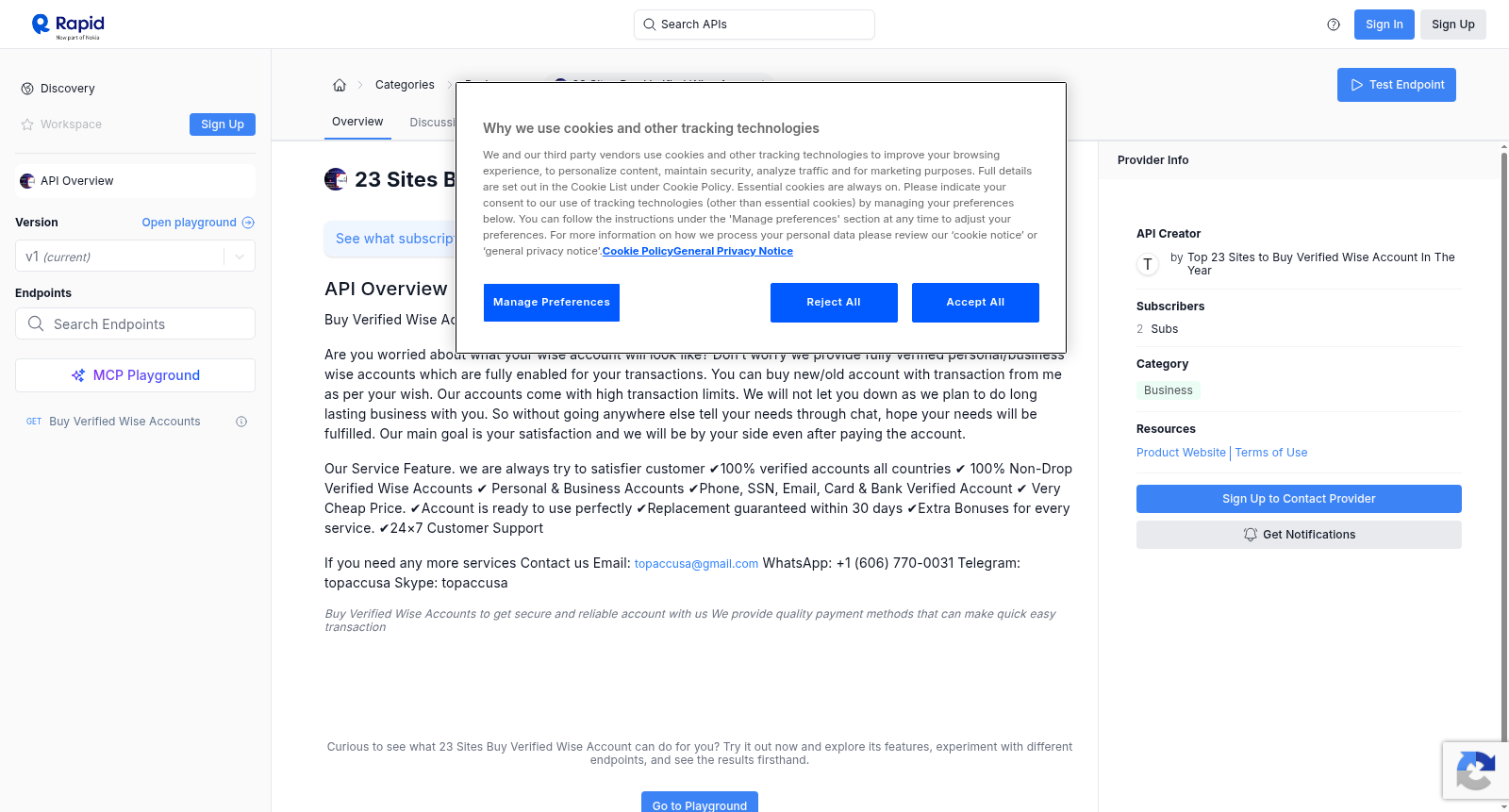This screenshot has height=812, width=1509.
Task: Click the API logo next to the 23 Sites title
Action: pos(336,179)
